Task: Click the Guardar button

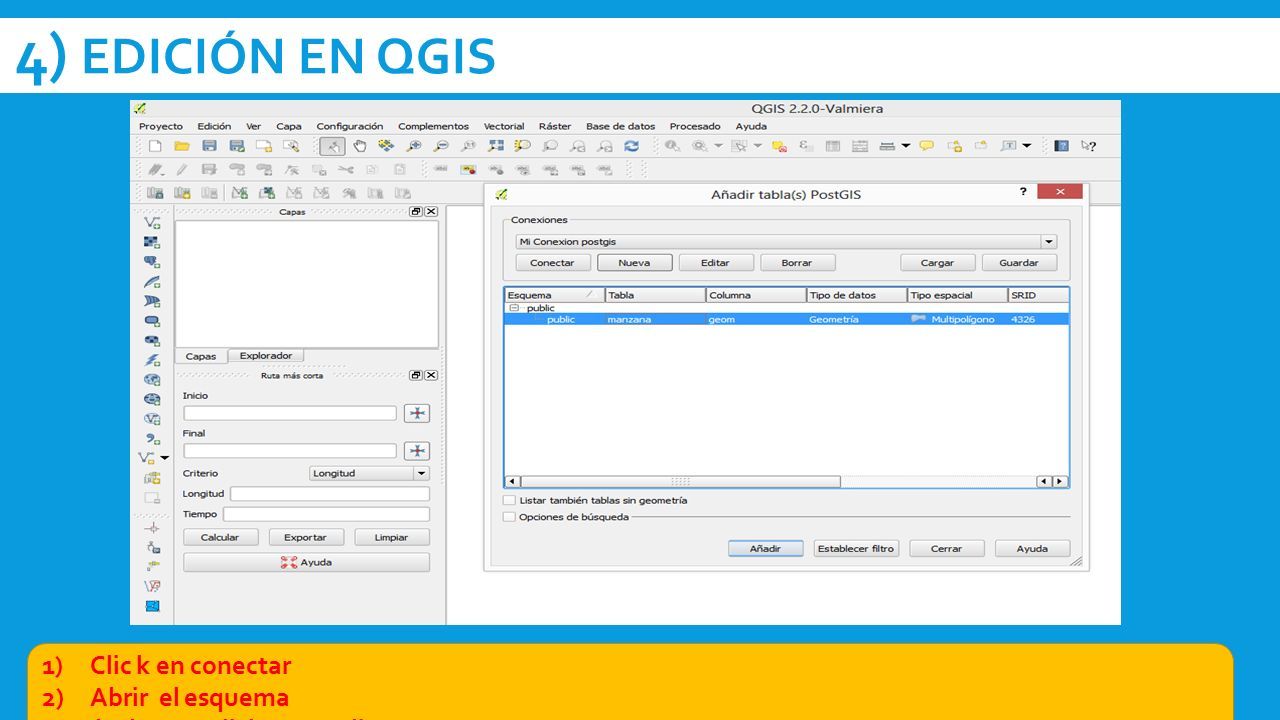Action: [1019, 263]
